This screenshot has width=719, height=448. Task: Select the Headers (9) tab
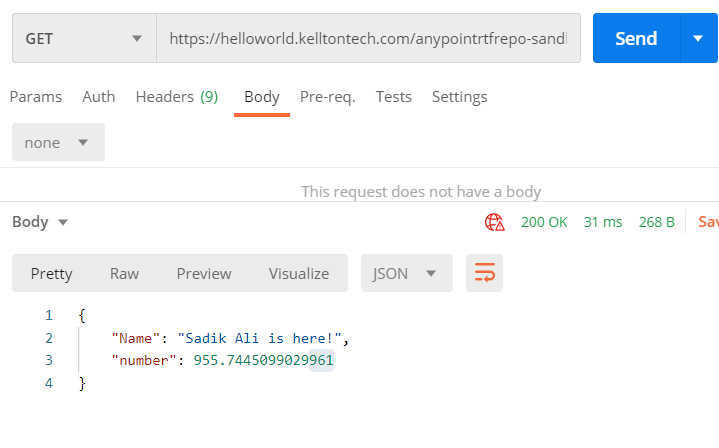[177, 97]
